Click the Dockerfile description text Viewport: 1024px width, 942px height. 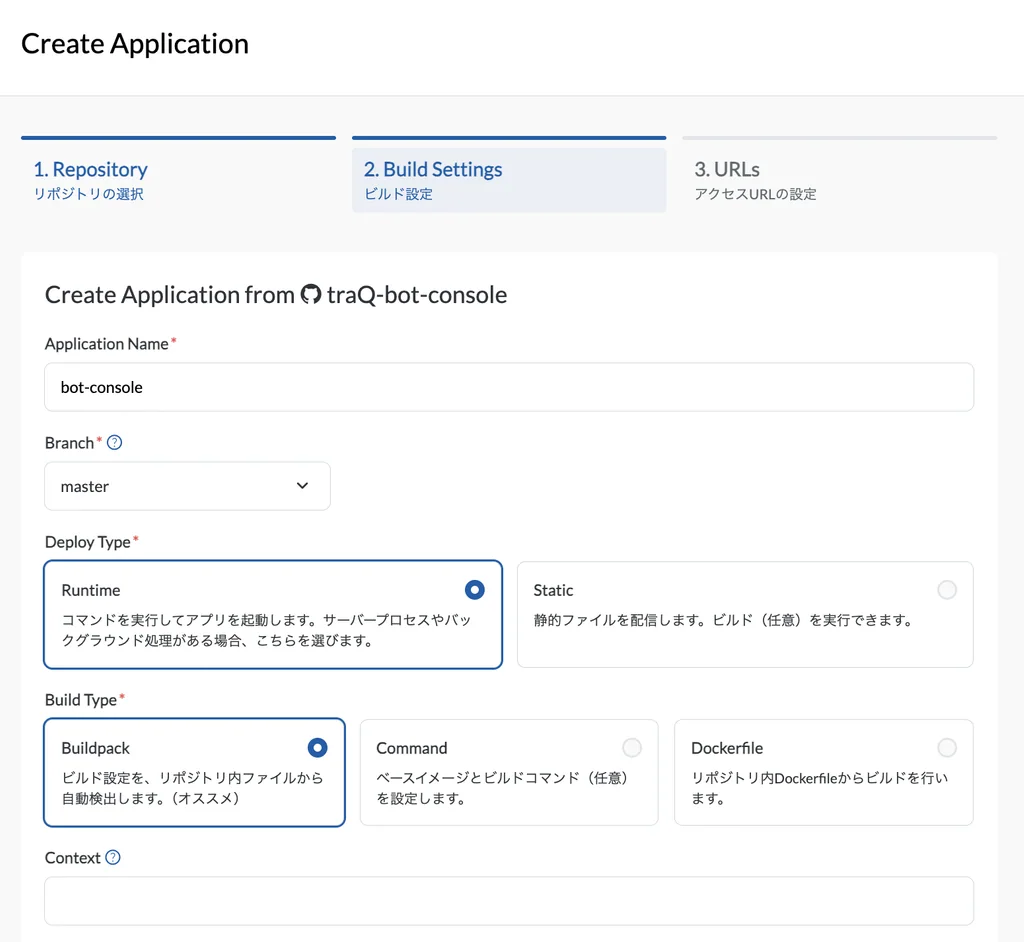click(820, 788)
